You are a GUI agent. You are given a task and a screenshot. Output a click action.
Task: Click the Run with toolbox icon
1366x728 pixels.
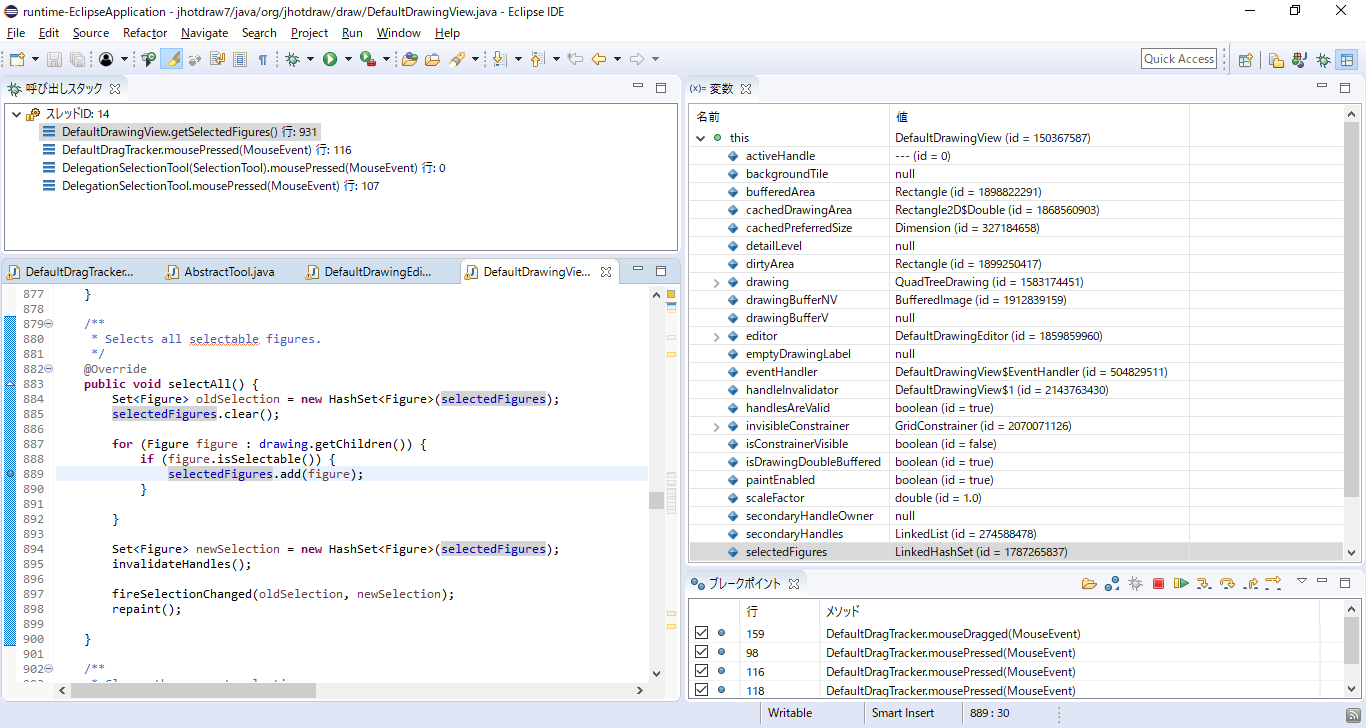pos(368,59)
